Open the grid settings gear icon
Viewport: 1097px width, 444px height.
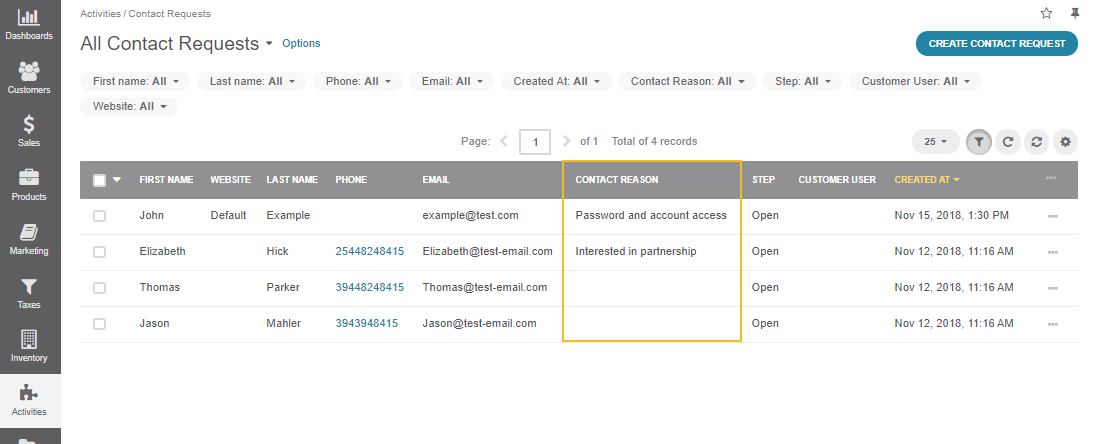pyautogui.click(x=1065, y=142)
